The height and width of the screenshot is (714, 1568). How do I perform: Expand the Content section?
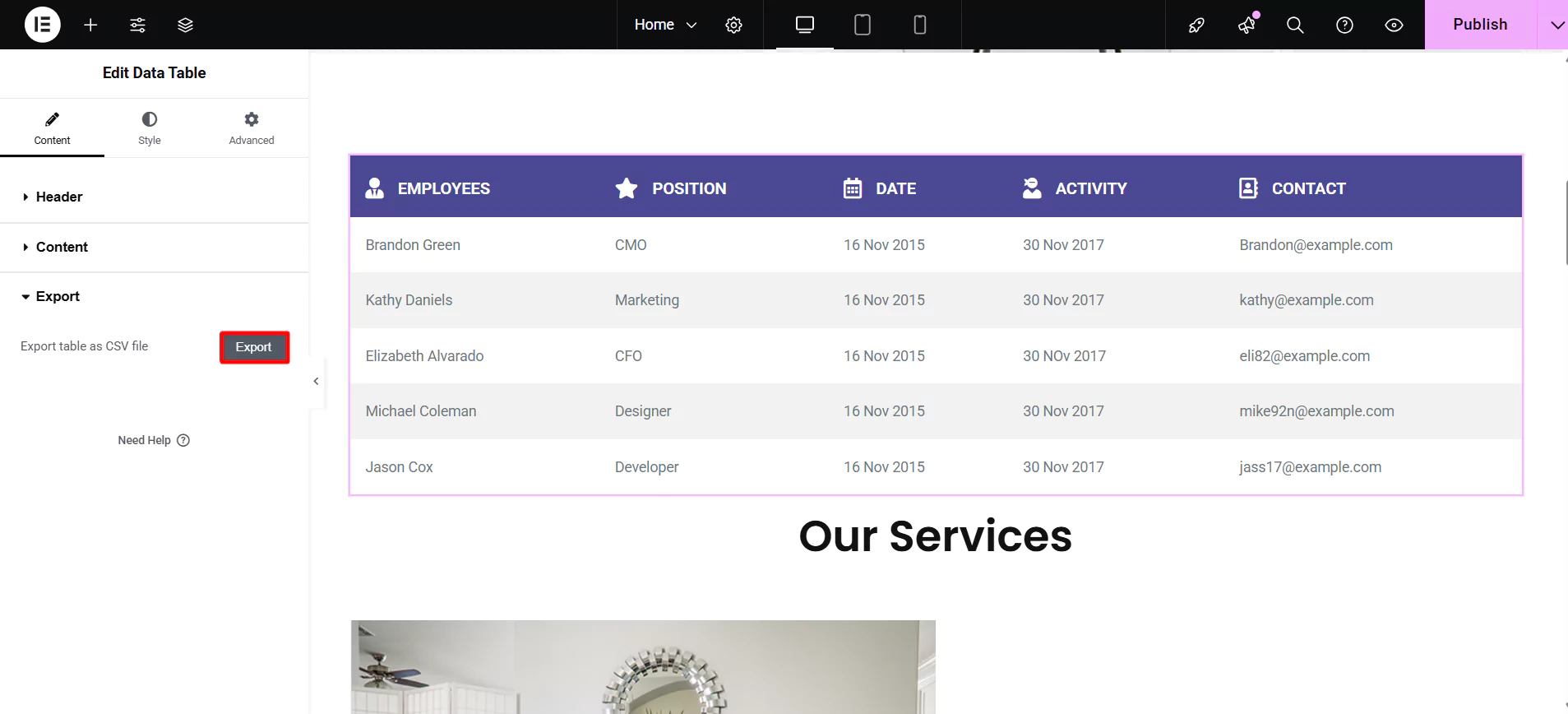(155, 247)
